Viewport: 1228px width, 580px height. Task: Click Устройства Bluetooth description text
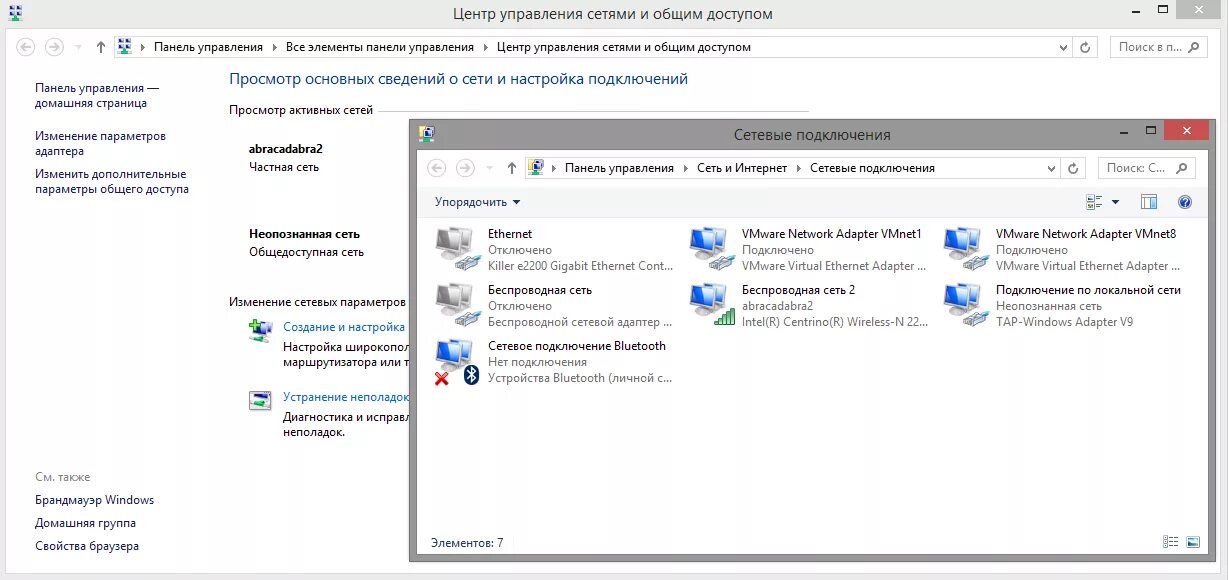point(580,378)
